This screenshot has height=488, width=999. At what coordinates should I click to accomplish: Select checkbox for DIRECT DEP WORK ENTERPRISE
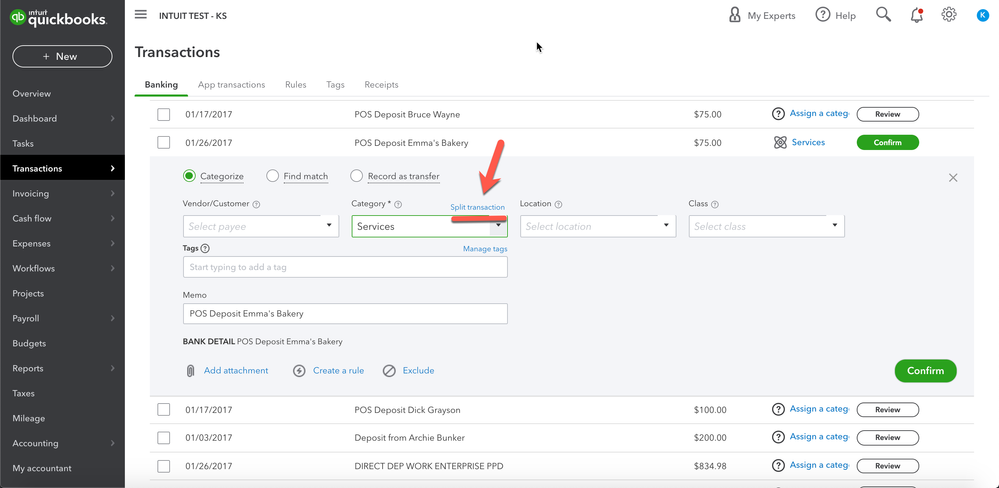[x=164, y=466]
